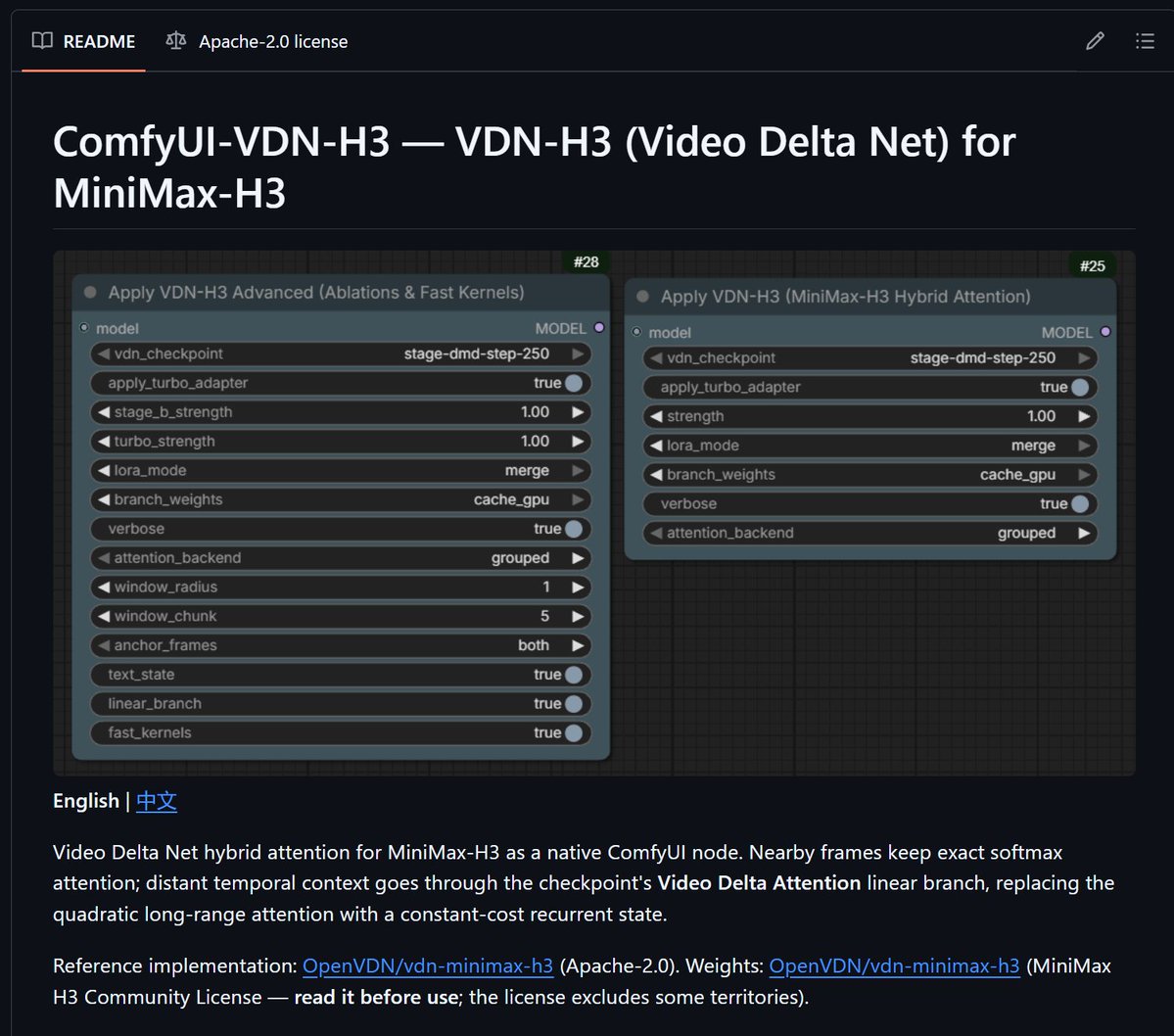The width and height of the screenshot is (1174, 1036).
Task: Click model input socket on Hybrid Attention node
Action: [636, 332]
